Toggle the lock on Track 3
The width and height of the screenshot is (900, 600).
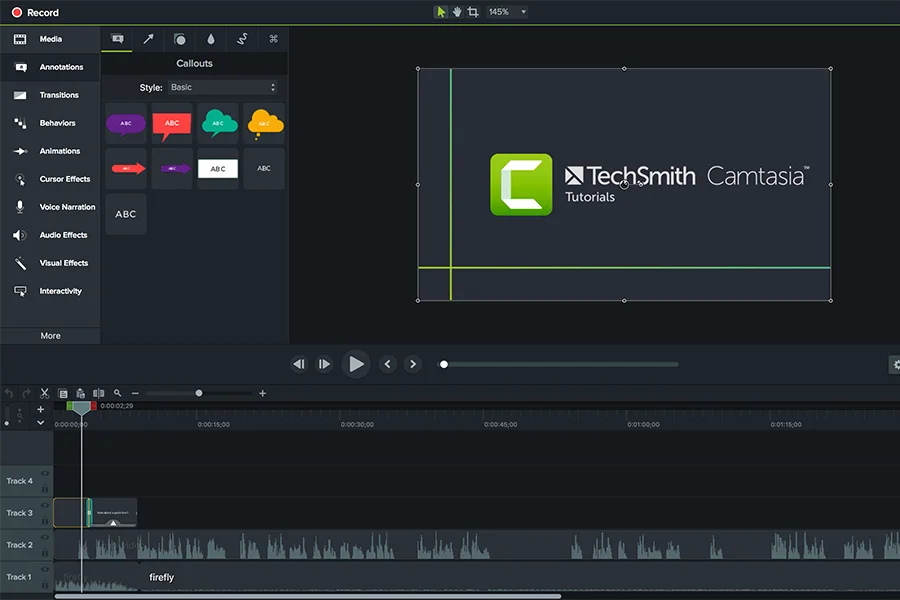pos(44,521)
